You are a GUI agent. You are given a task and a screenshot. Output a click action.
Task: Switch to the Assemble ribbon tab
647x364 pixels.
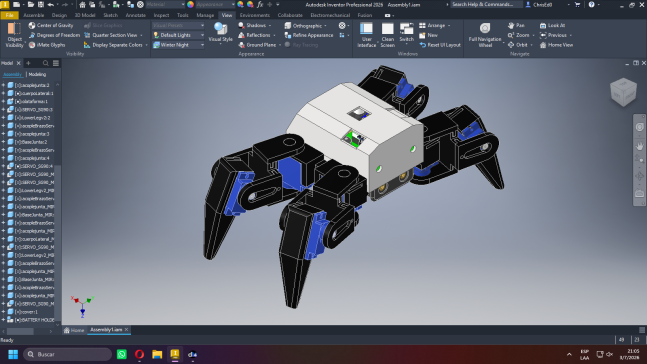33,15
